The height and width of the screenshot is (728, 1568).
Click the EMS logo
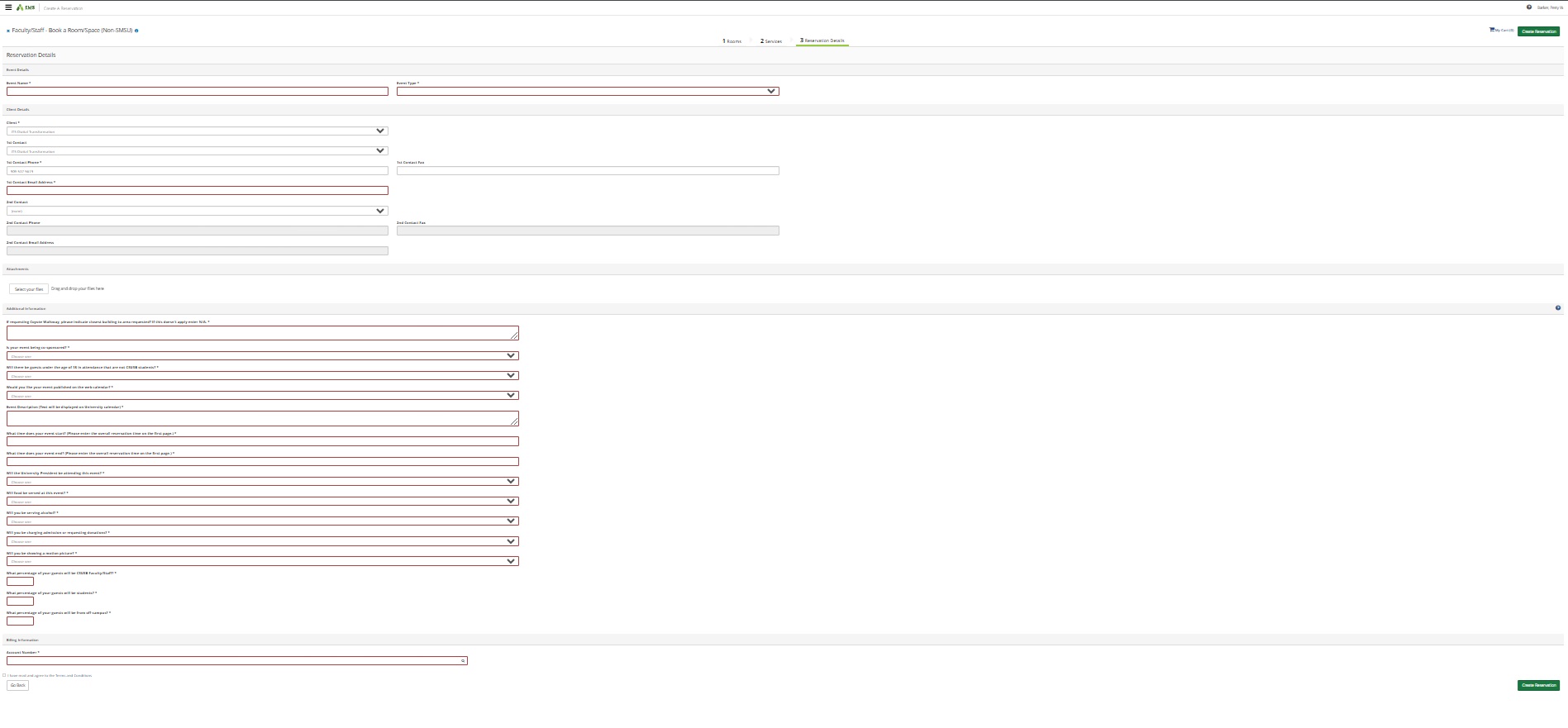click(26, 7)
